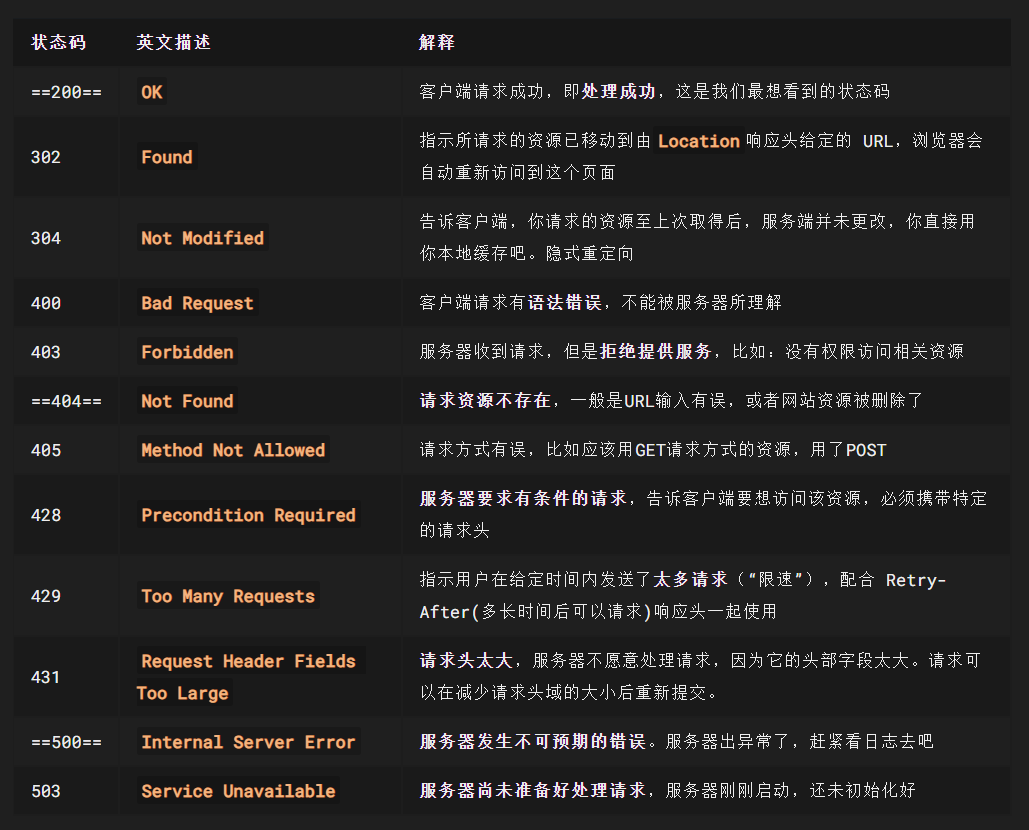Click the Method Not Allowed label
The height and width of the screenshot is (830, 1029).
233,450
